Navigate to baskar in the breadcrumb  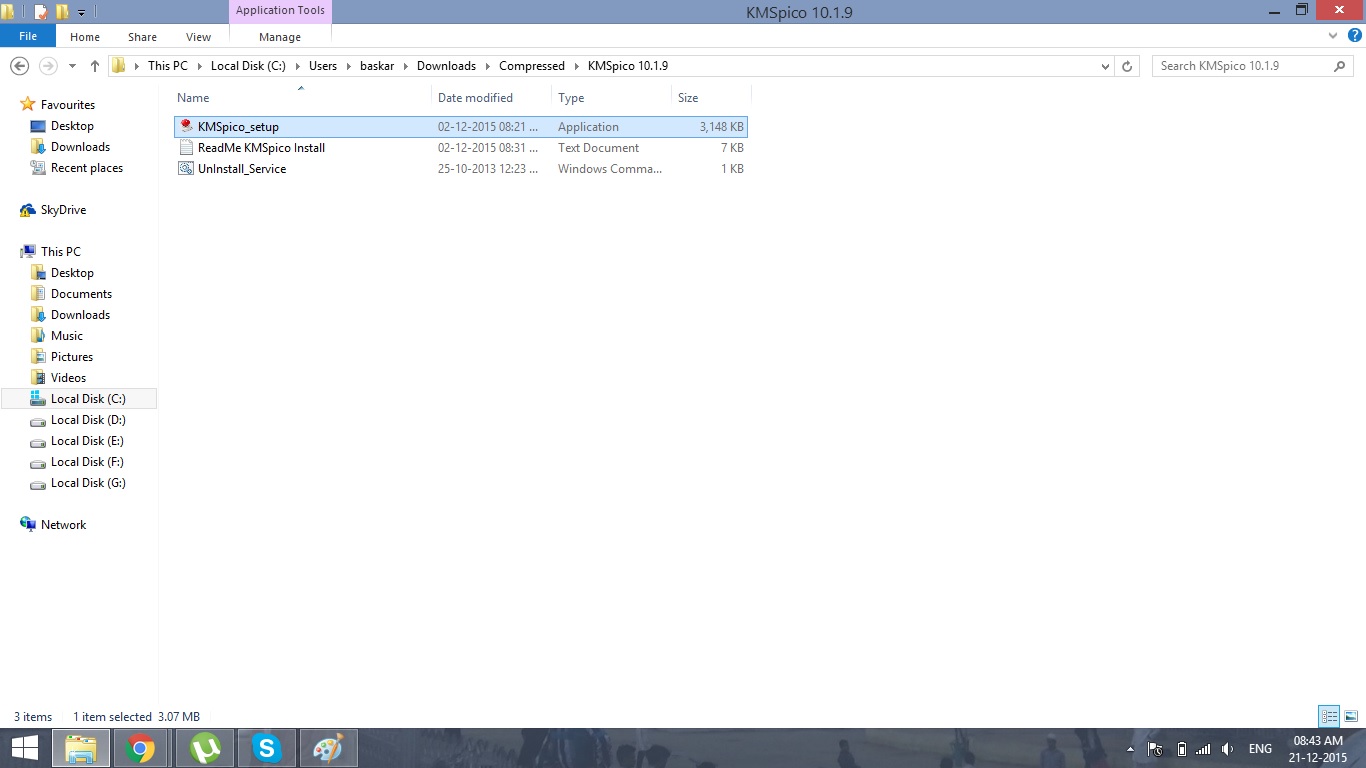[x=378, y=66]
